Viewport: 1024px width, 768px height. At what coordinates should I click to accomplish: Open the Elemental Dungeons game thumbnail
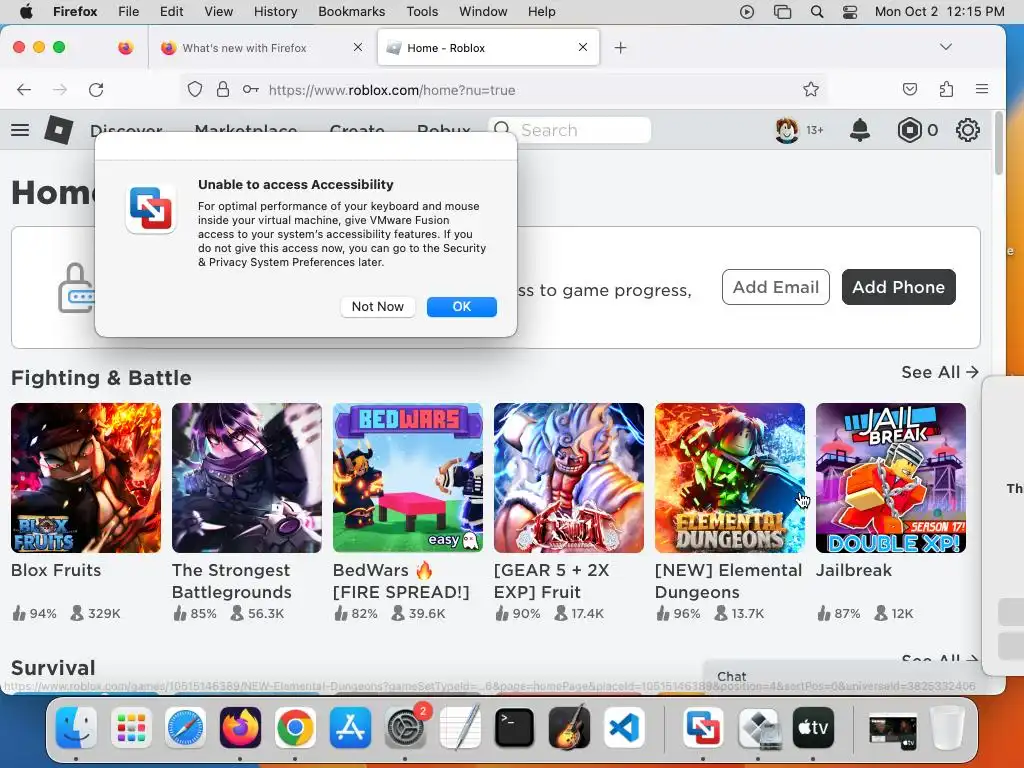(730, 478)
